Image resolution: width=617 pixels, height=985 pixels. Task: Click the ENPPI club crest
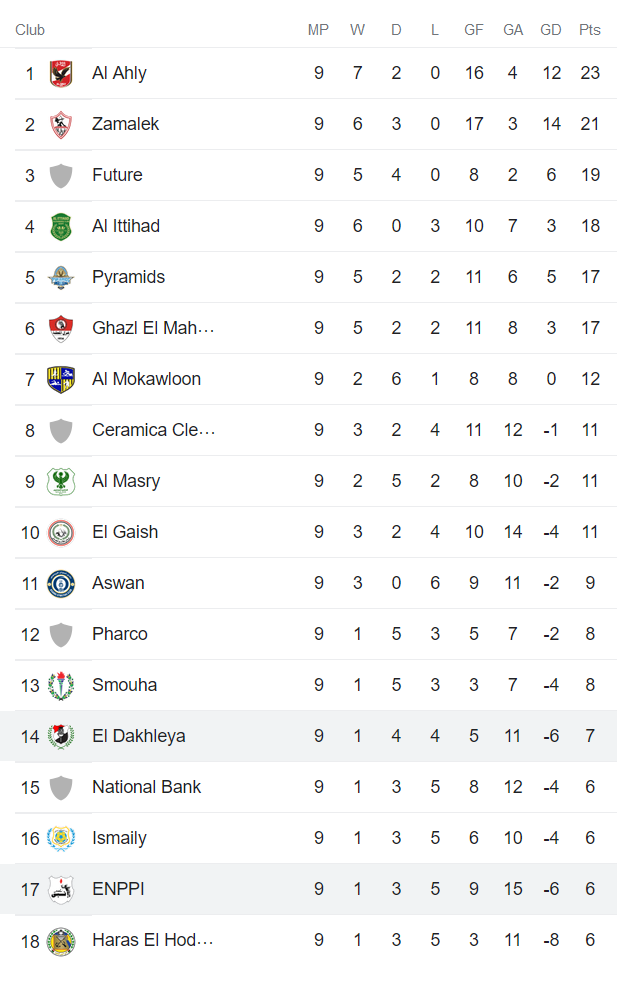coord(60,888)
